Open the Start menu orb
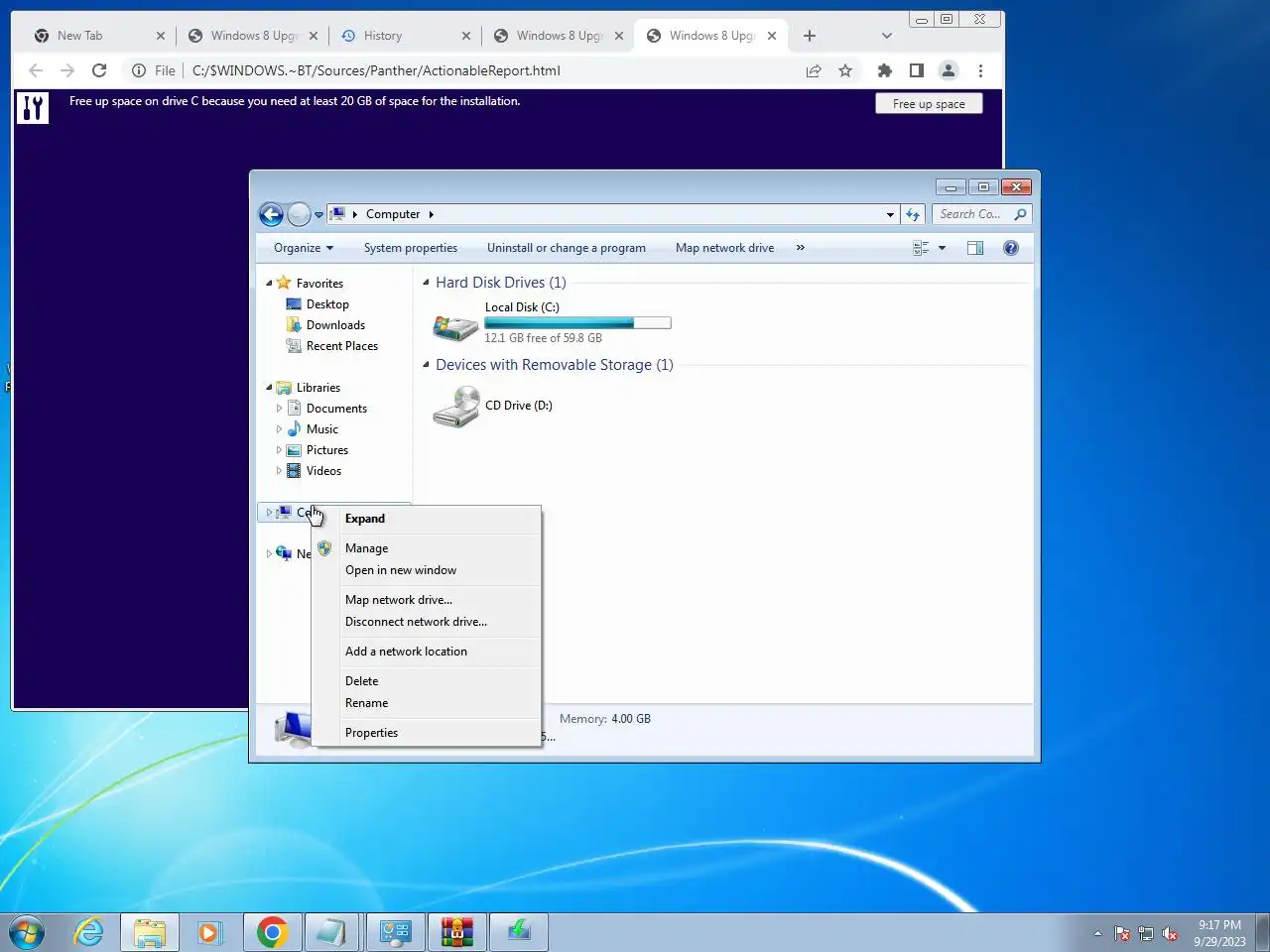This screenshot has height=952, width=1270. [27, 932]
